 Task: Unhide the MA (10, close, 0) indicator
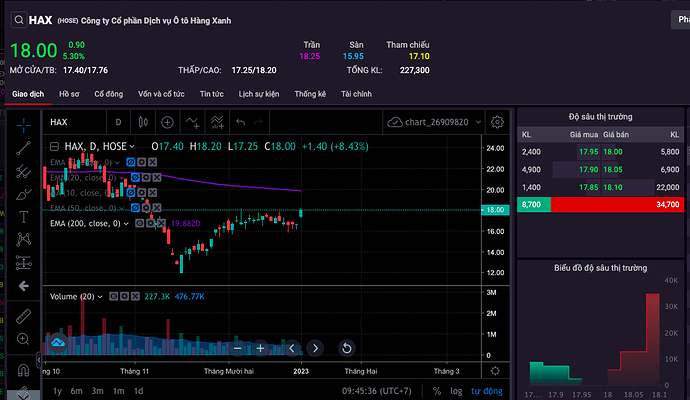pyautogui.click(x=131, y=193)
